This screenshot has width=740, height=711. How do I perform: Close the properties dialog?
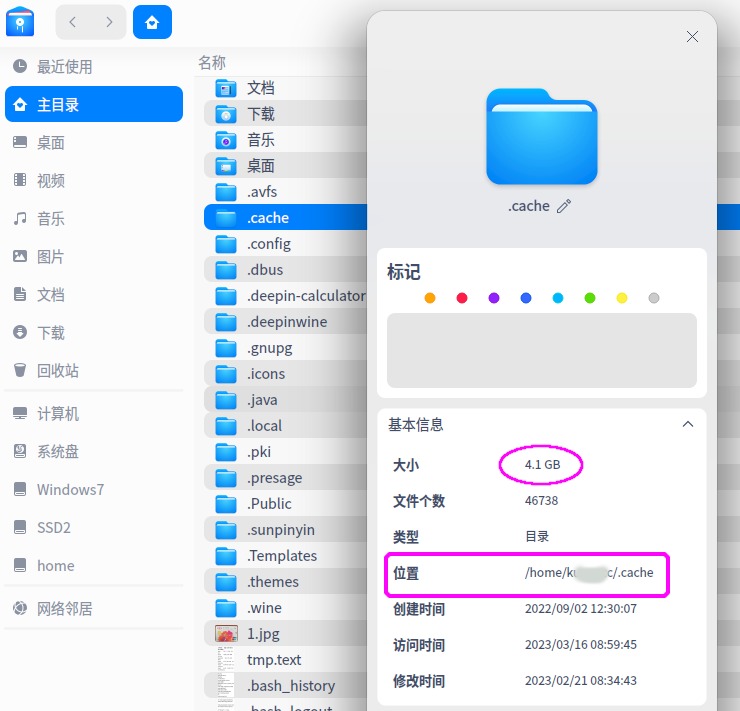[692, 36]
